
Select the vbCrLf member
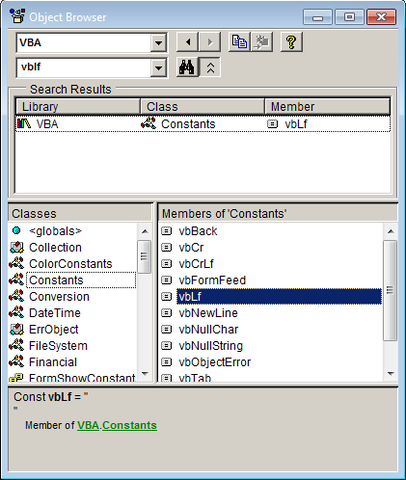tap(196, 264)
